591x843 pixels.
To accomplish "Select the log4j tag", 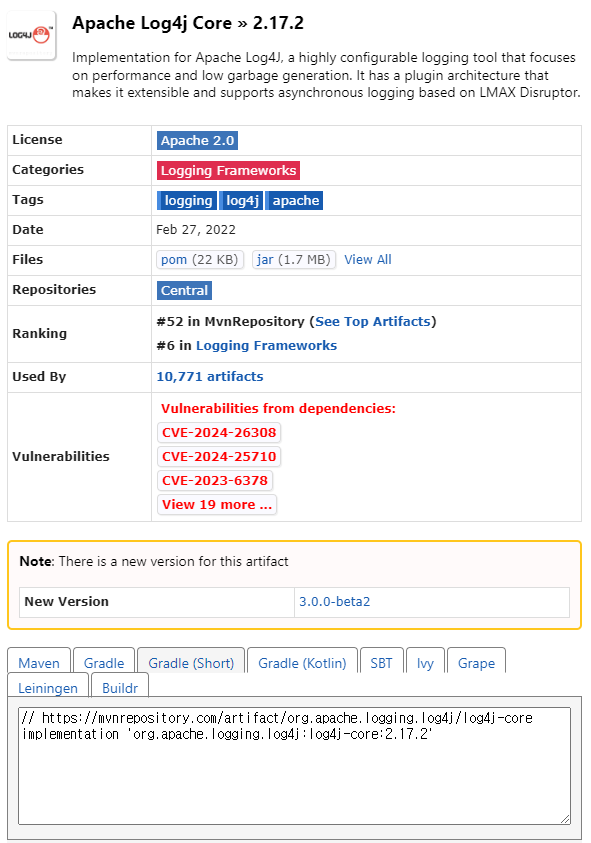I will click(241, 201).
